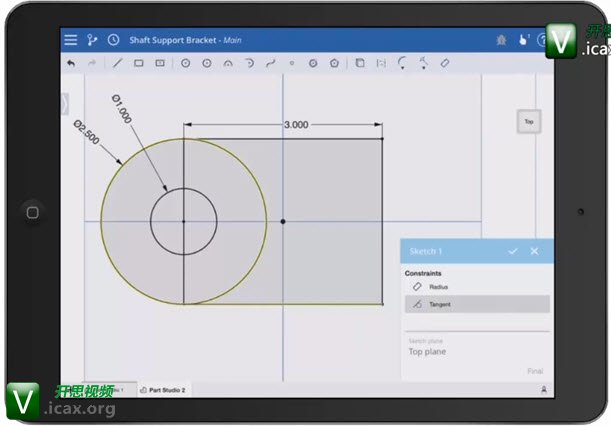Switch to Part Studio 2 tab
The height and width of the screenshot is (426, 611).
pos(163,389)
